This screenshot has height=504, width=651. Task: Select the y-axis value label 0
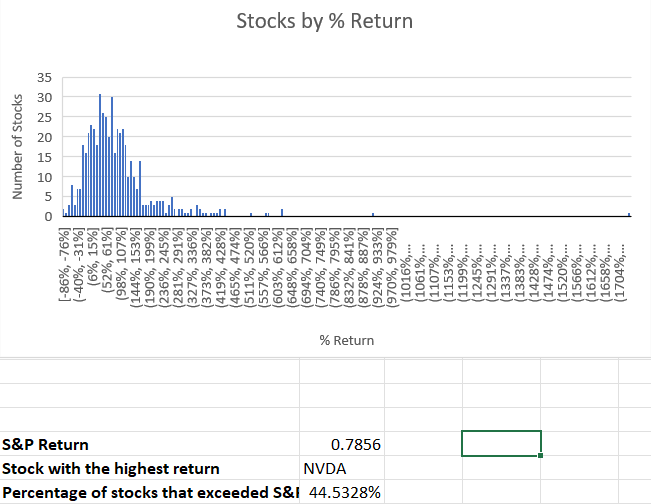47,216
